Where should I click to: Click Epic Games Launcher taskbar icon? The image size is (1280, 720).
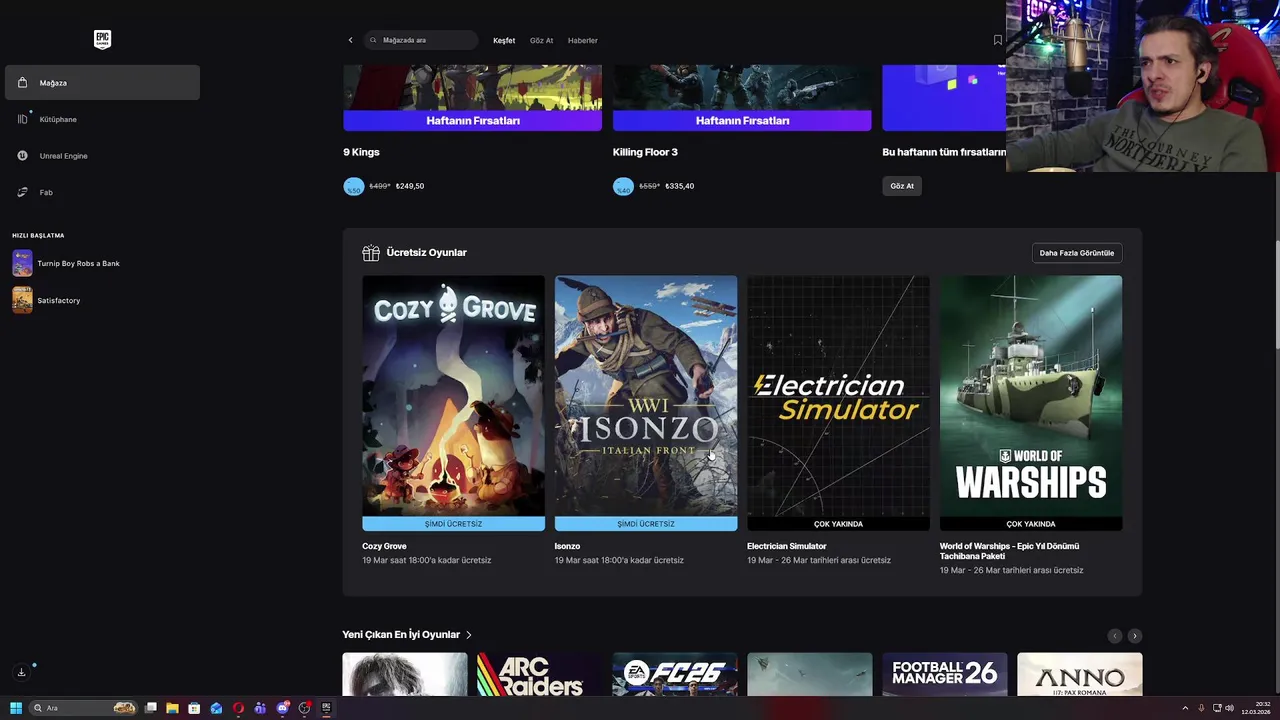click(326, 708)
